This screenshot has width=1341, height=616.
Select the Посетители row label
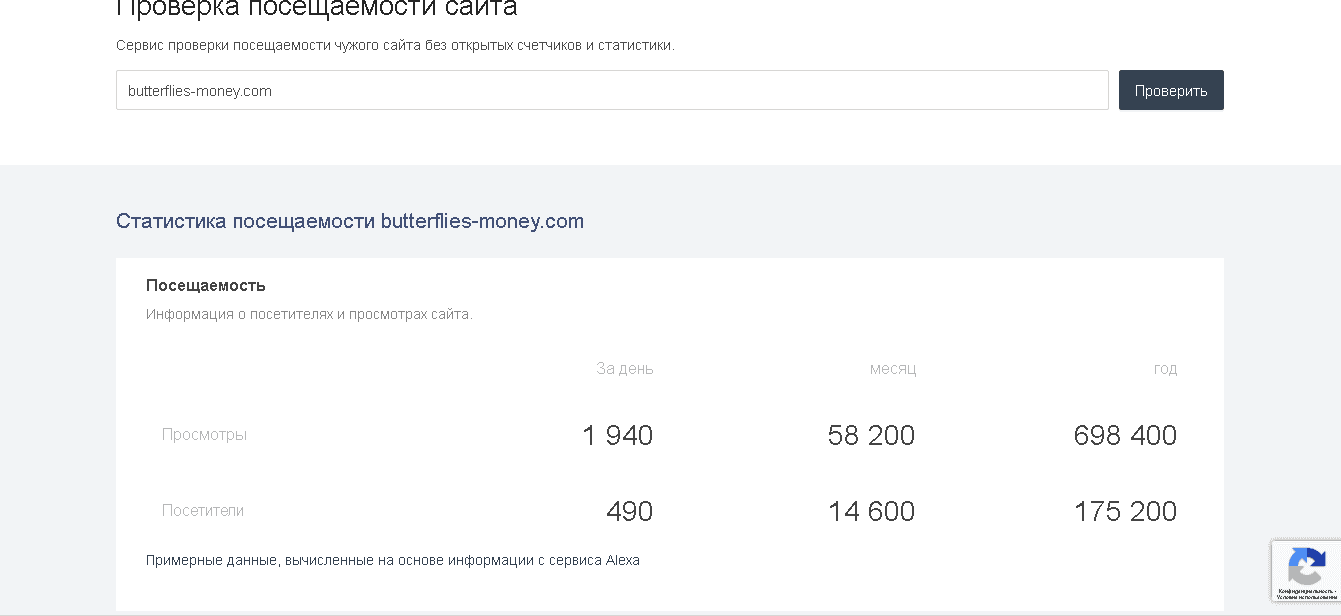tap(203, 511)
